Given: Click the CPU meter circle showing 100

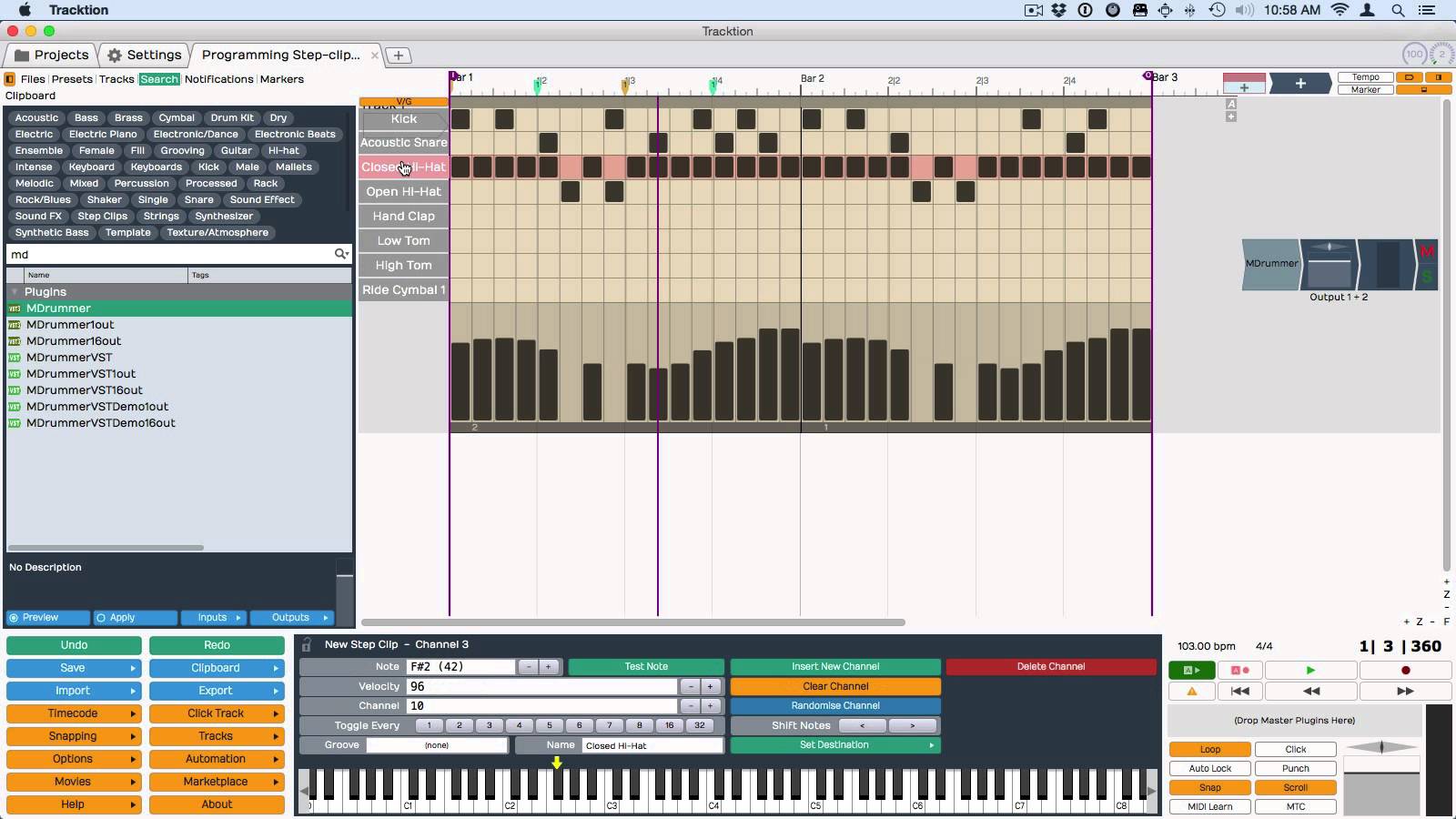Looking at the screenshot, I should pyautogui.click(x=1414, y=55).
